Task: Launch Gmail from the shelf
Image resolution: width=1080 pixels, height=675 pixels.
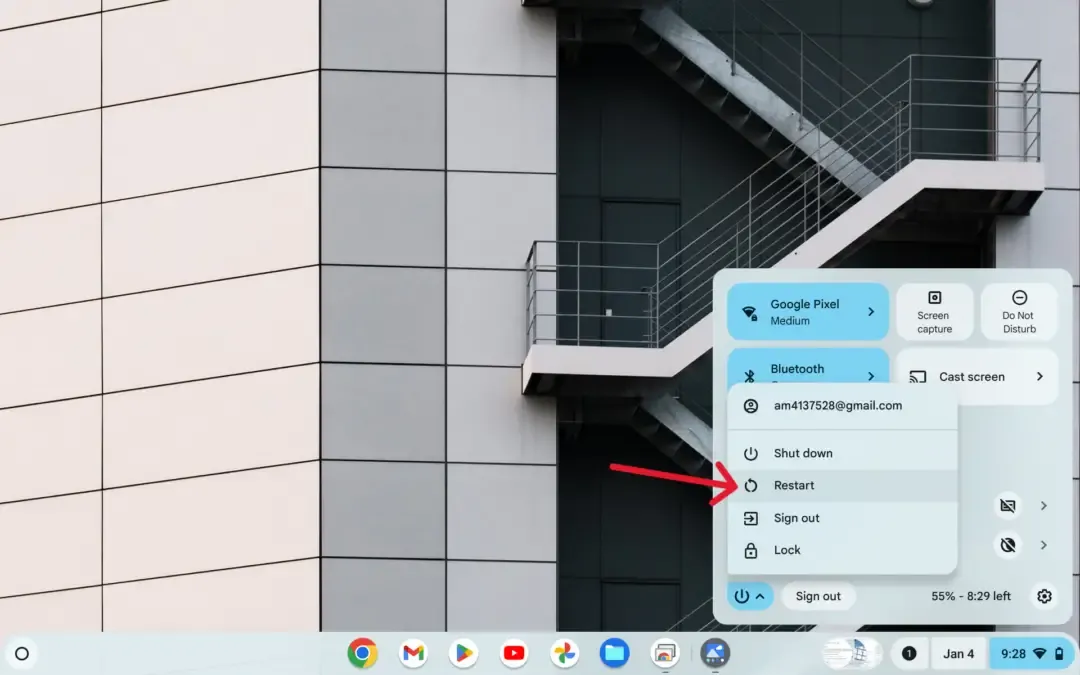Action: pos(413,653)
